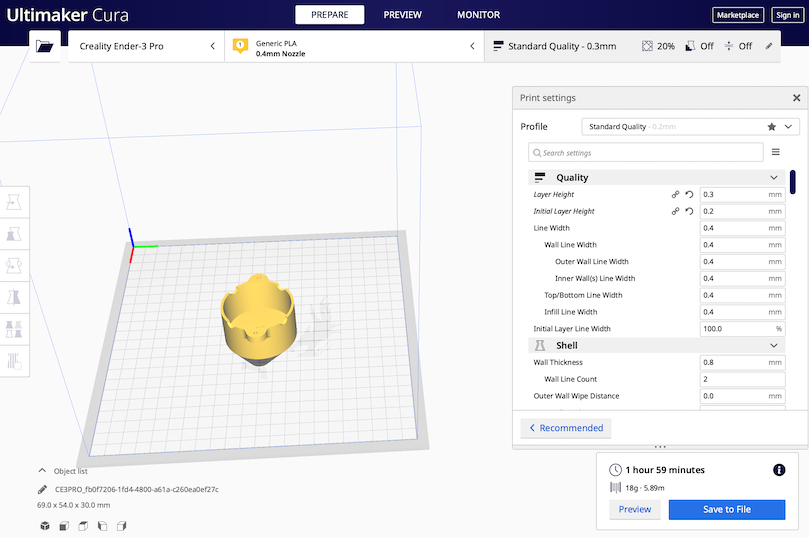
Task: Click the panel resize dots handle
Action: [x=660, y=447]
